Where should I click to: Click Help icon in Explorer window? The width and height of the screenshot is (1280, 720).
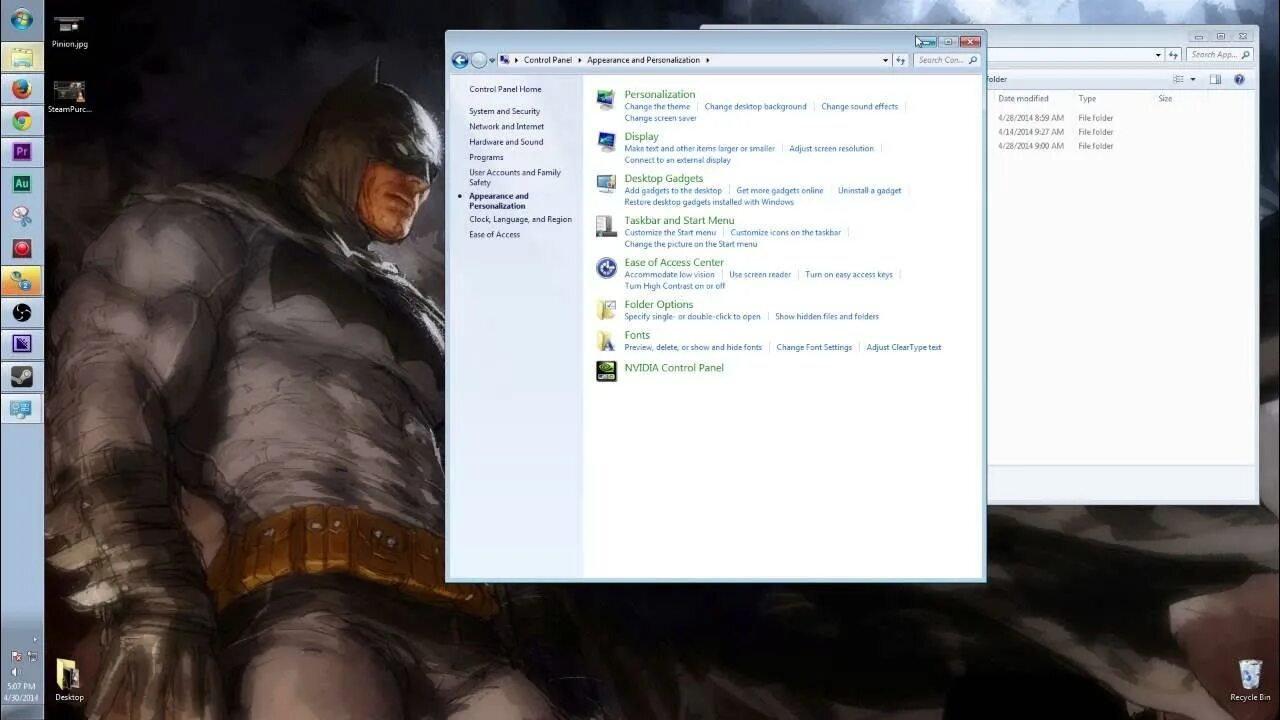click(1239, 79)
